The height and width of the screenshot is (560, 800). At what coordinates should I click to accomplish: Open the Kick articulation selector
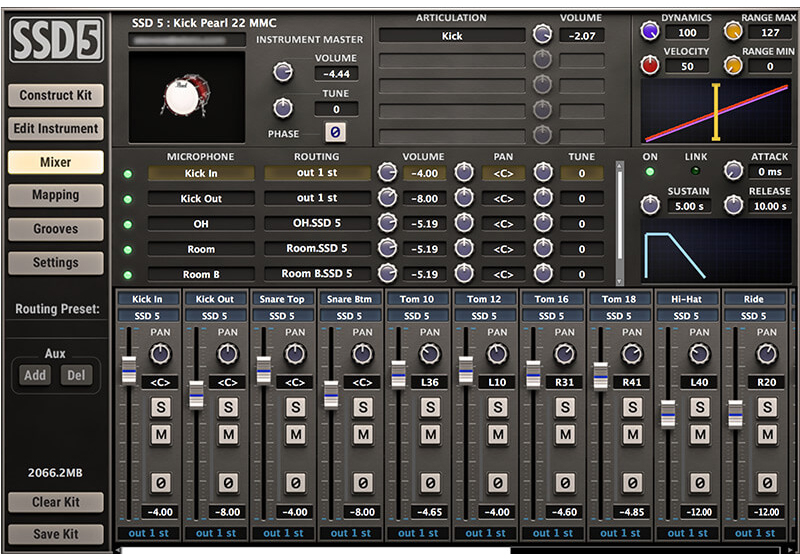click(x=452, y=36)
